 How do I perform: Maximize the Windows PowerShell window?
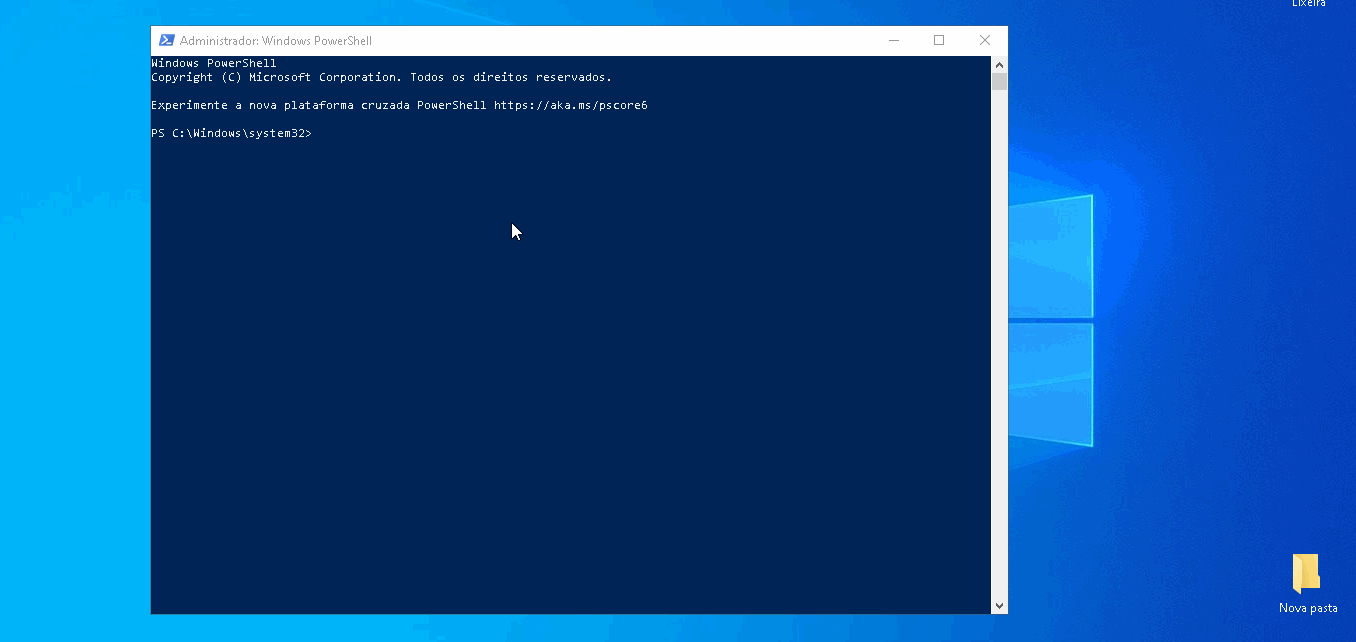[x=939, y=41]
